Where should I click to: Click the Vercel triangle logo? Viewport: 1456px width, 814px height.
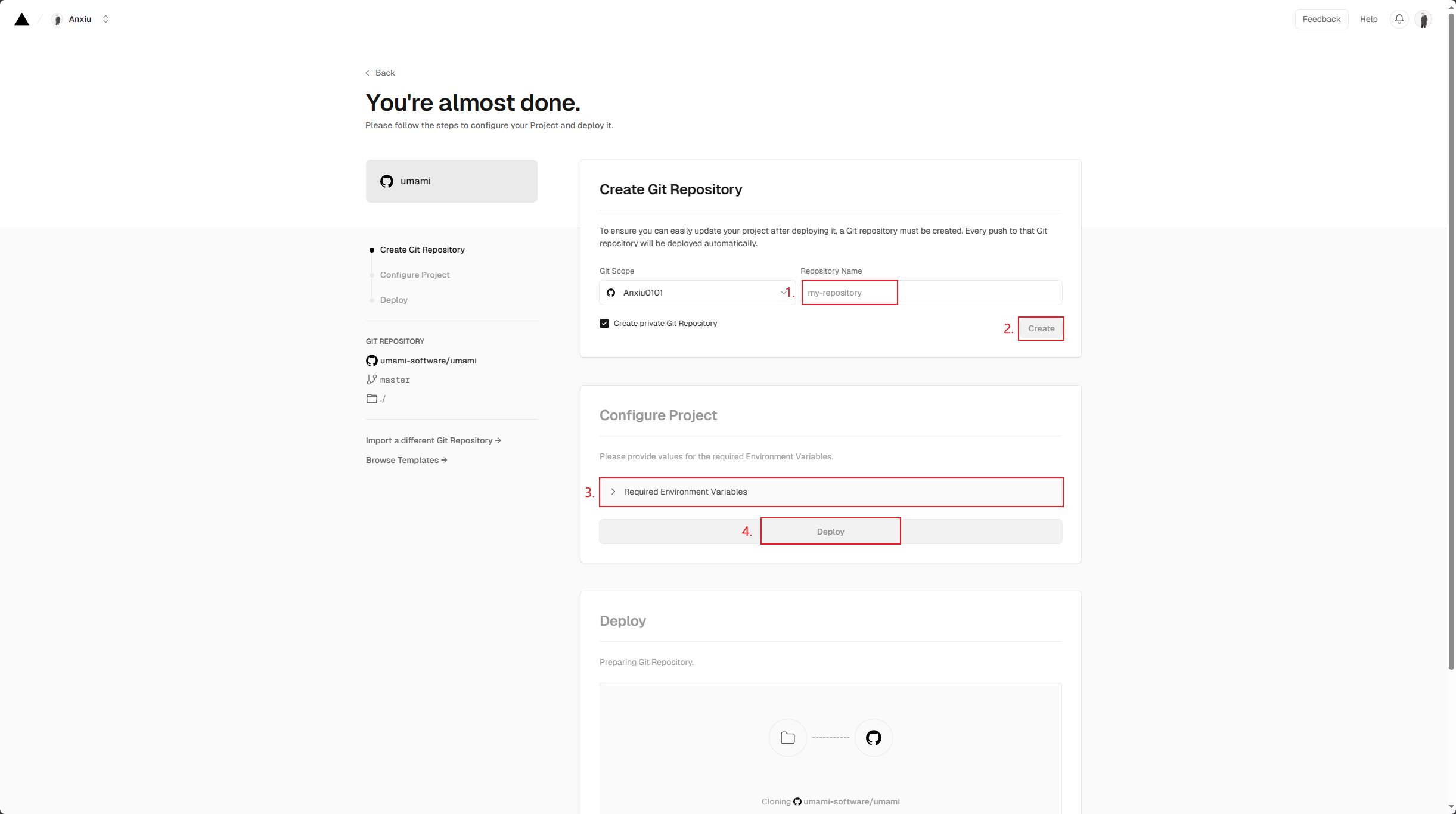coord(22,19)
